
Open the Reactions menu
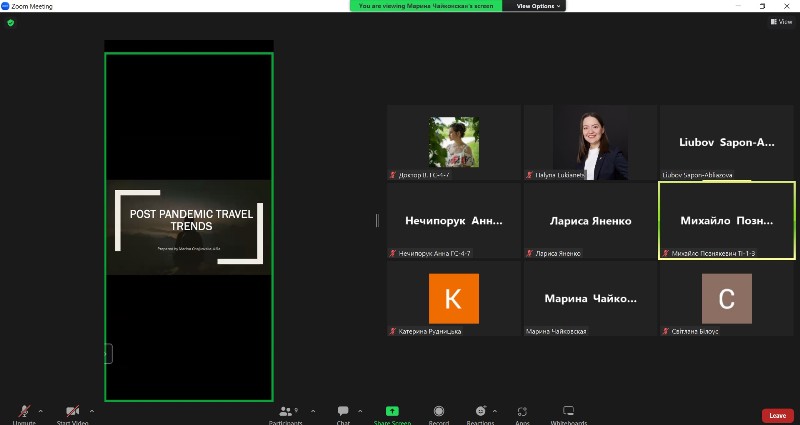pos(480,412)
